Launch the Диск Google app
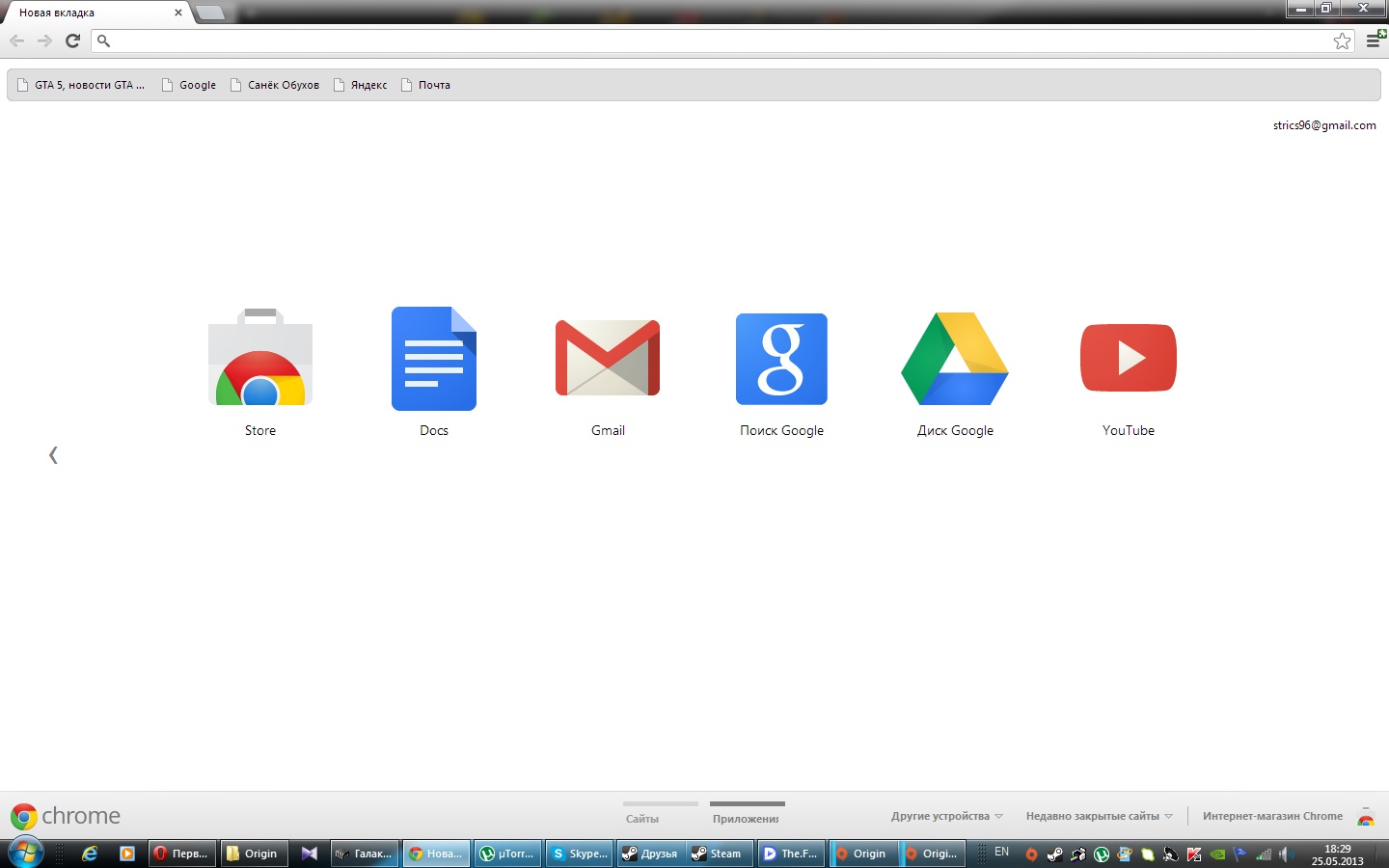 (x=955, y=371)
